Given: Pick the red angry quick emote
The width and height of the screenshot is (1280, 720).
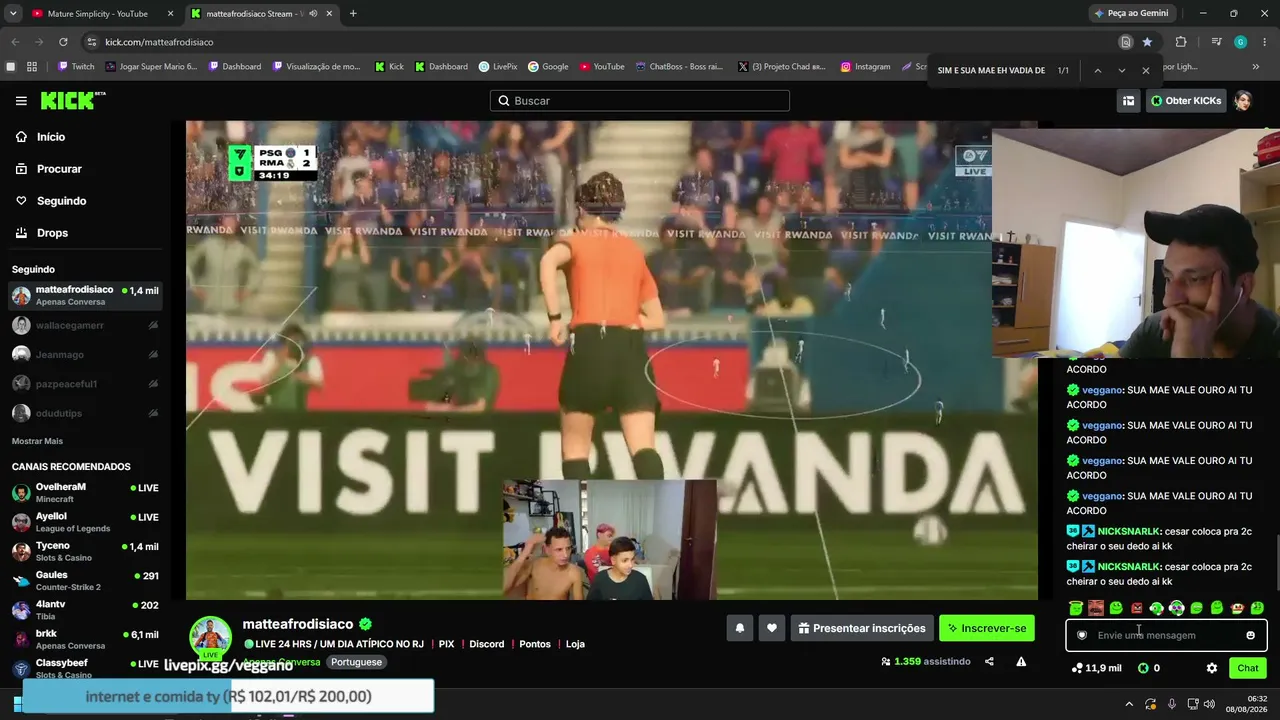Looking at the screenshot, I should pyautogui.click(x=1136, y=608).
